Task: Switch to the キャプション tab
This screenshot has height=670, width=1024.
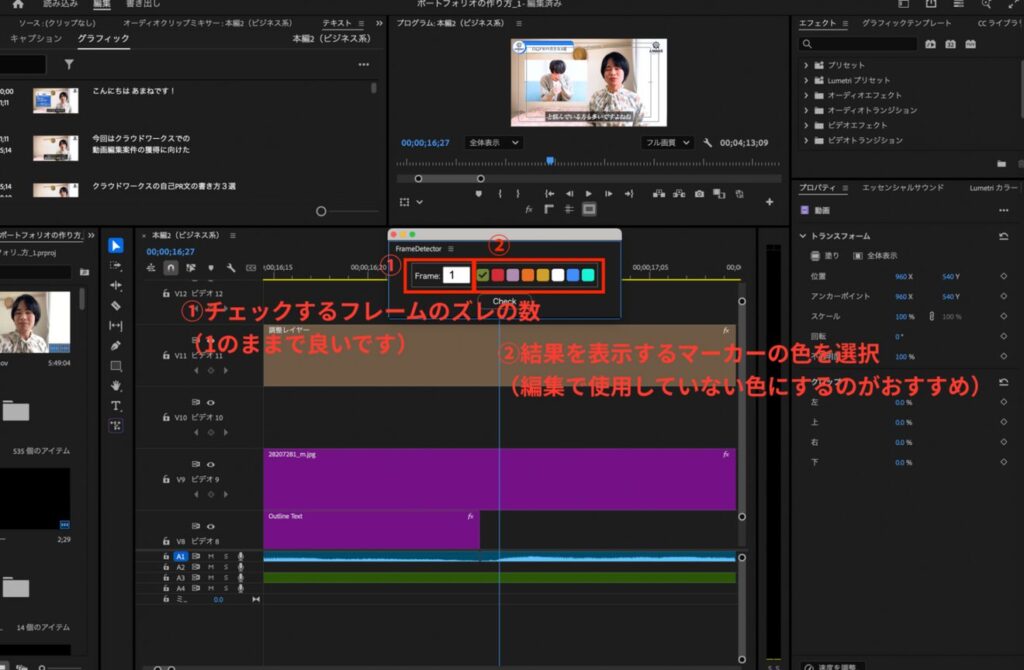Action: (x=36, y=39)
